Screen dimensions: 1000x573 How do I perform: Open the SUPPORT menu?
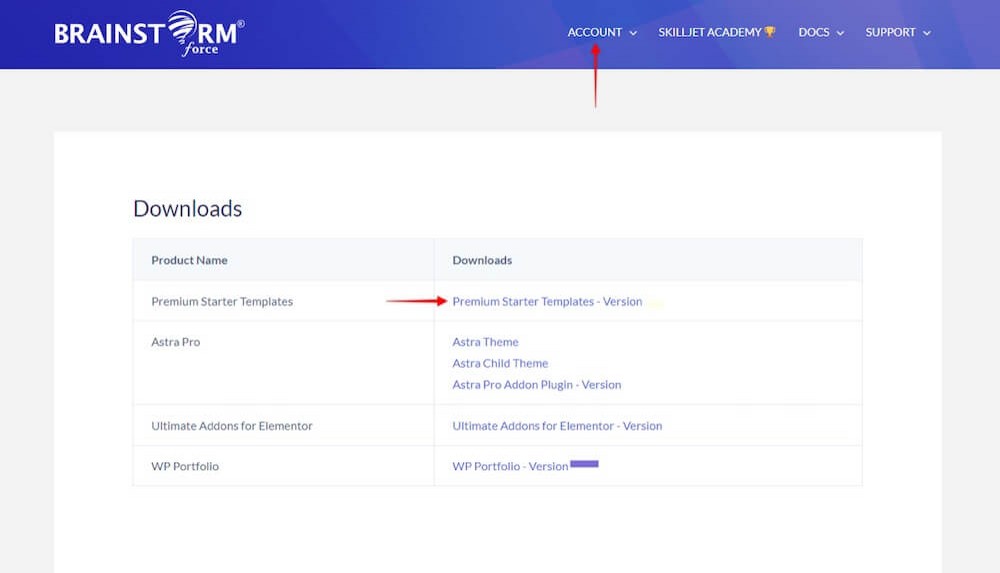890,32
